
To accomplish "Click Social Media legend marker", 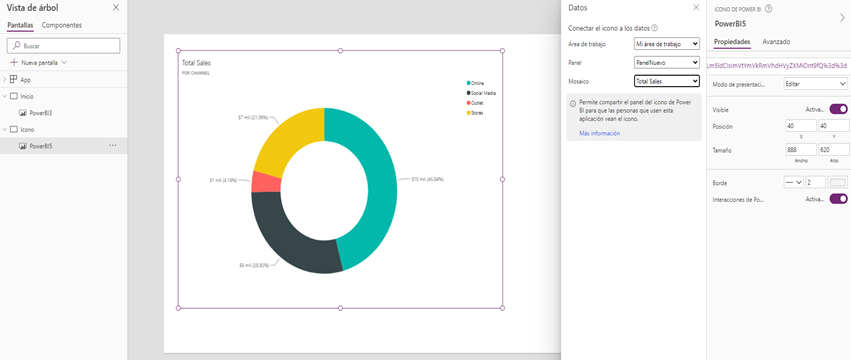I will coord(468,93).
